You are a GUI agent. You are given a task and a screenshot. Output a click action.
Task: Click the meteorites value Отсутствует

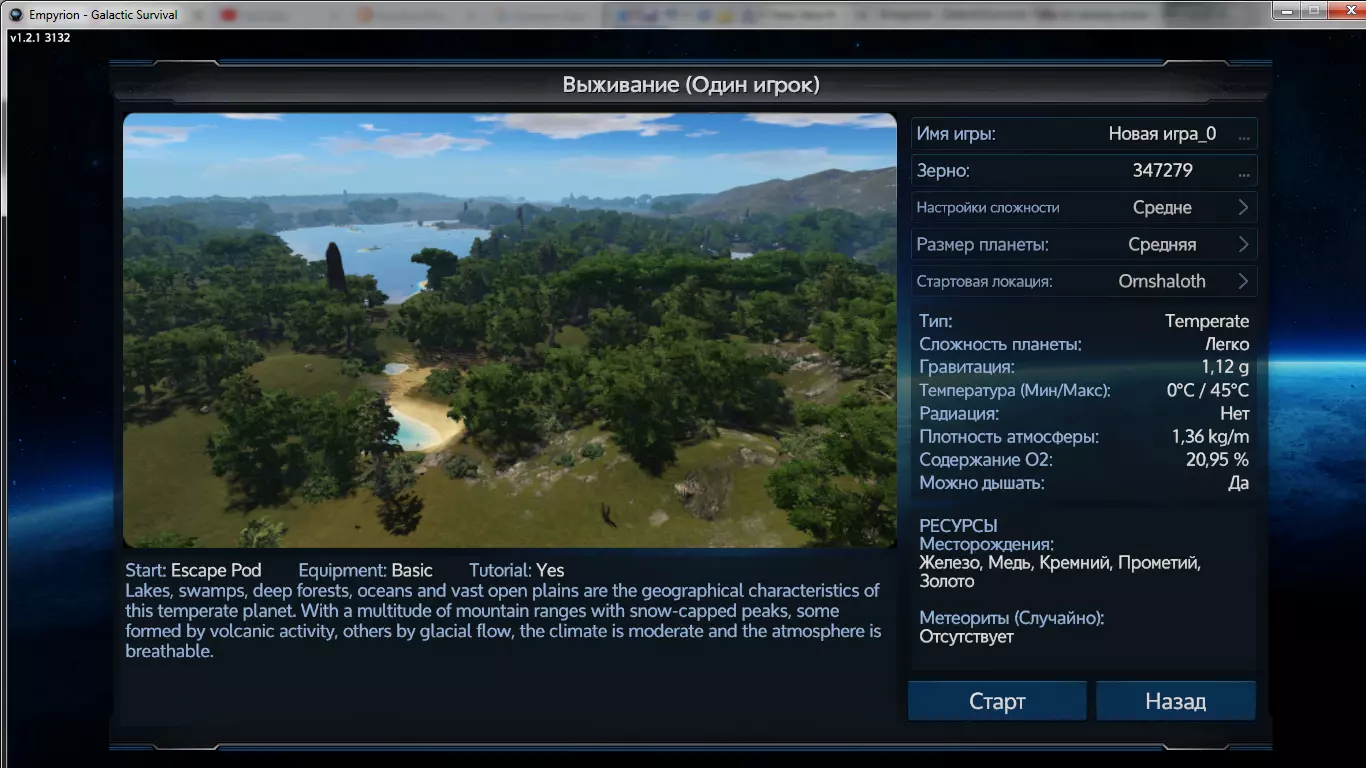point(967,637)
